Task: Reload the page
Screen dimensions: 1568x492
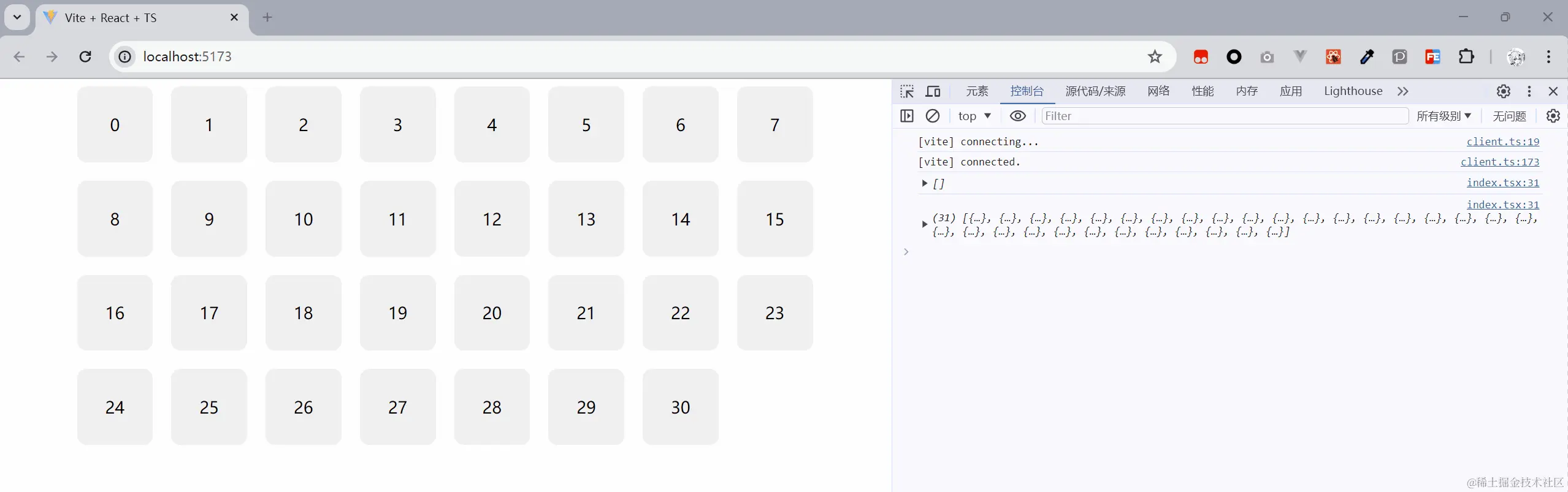Action: tap(85, 57)
